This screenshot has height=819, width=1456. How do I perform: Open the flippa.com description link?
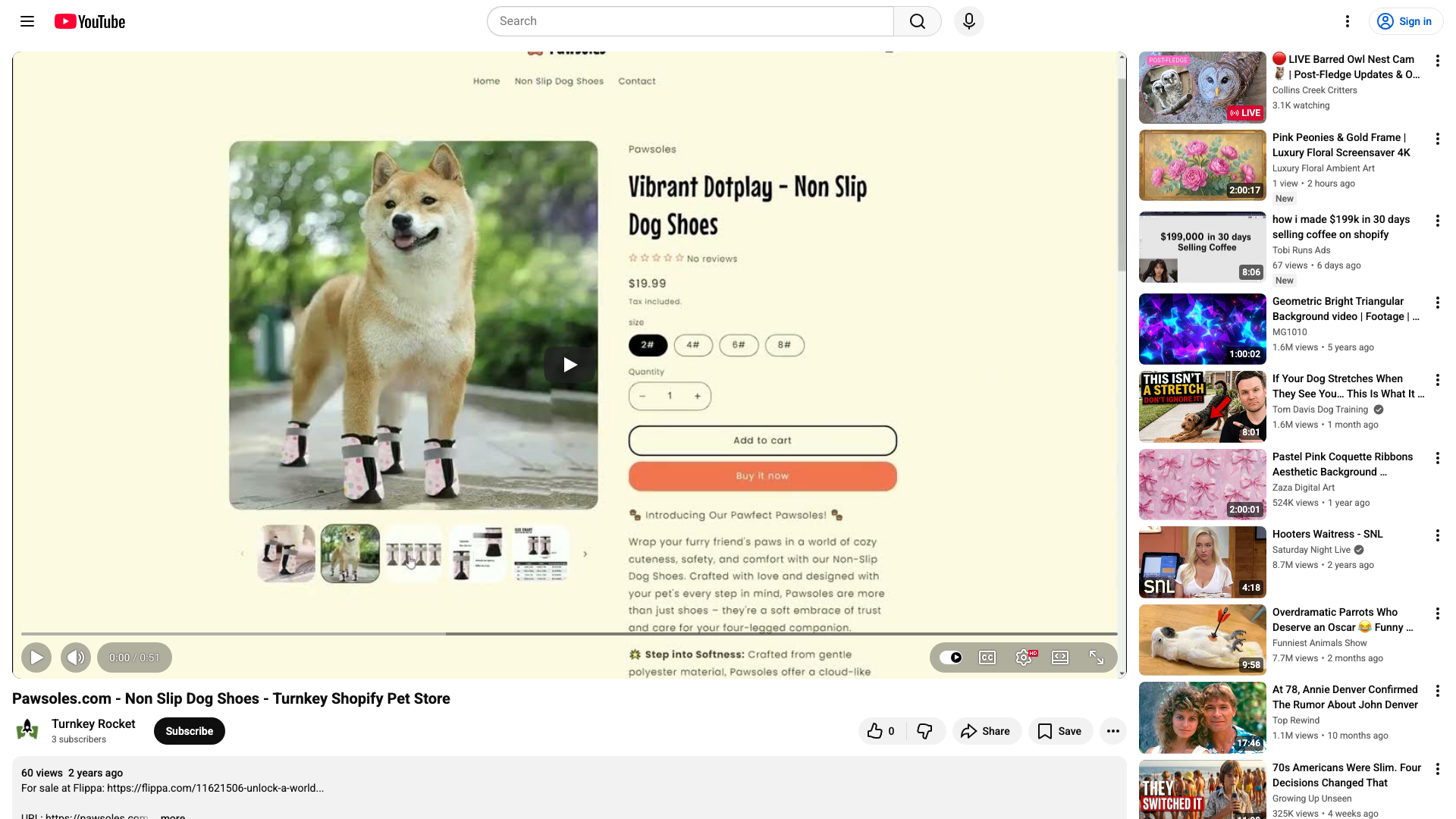(x=215, y=788)
